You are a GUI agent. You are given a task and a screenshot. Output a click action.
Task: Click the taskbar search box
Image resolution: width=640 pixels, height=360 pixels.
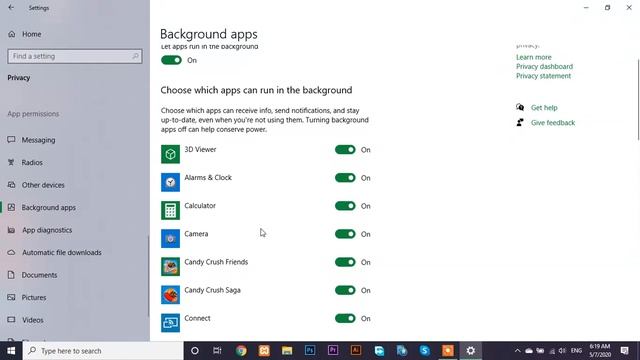[x=103, y=351]
